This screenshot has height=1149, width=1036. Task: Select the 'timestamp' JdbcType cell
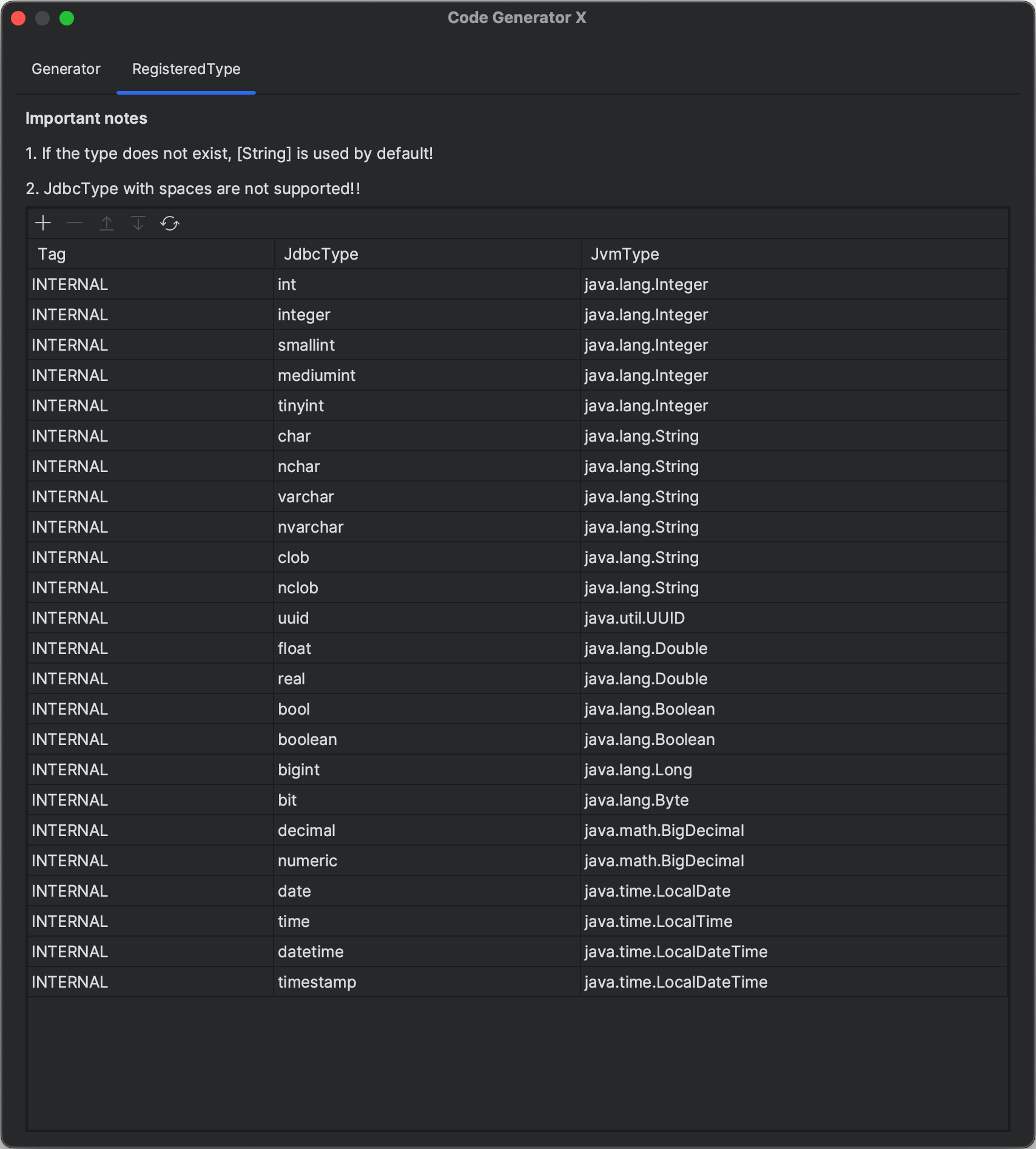coord(427,982)
